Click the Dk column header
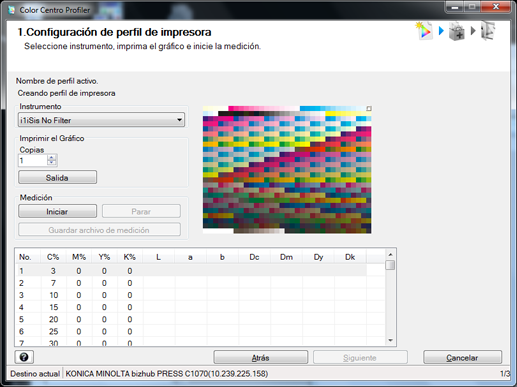Viewport: 517px width, 387px height. [350, 257]
